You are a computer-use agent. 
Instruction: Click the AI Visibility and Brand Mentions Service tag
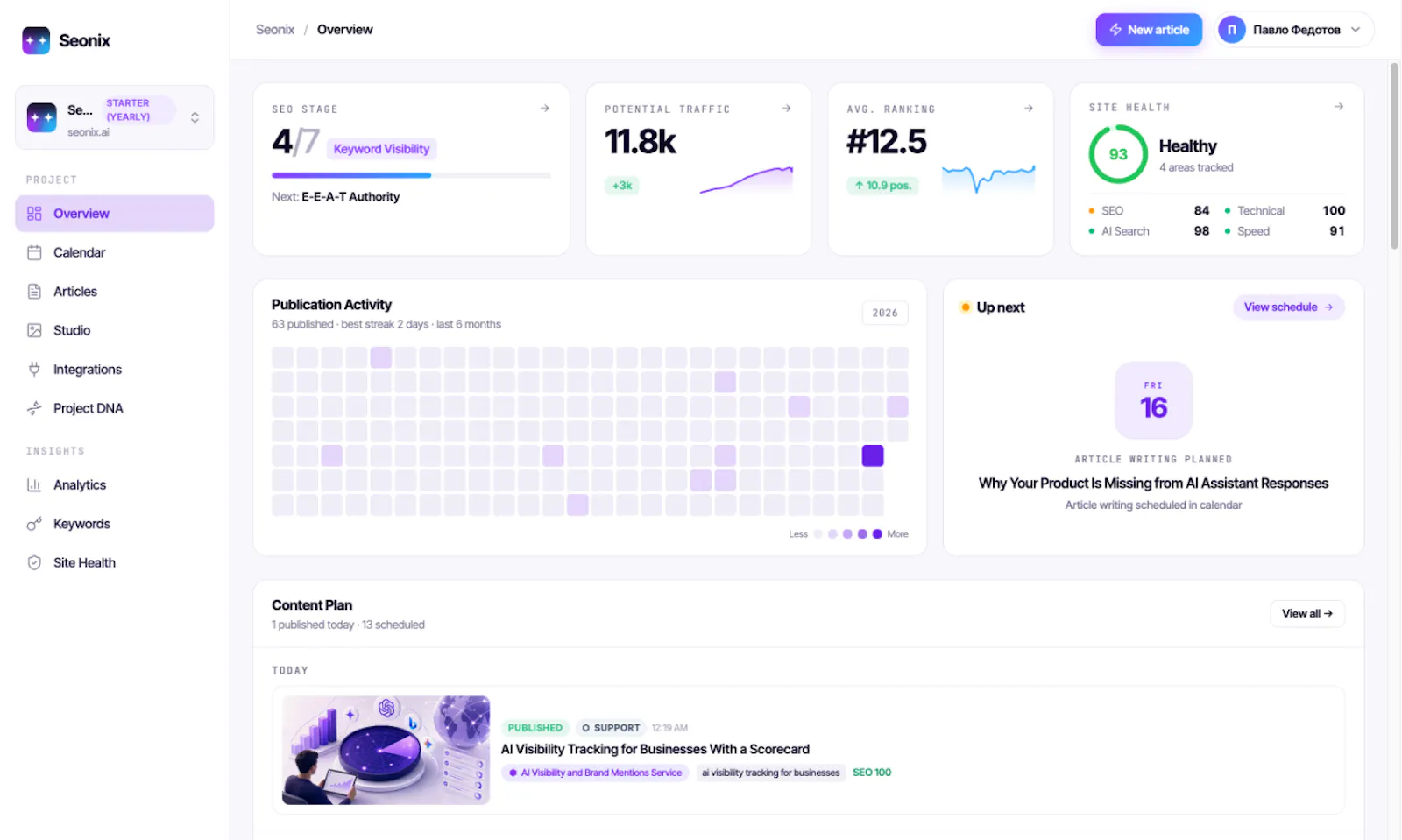coord(596,773)
